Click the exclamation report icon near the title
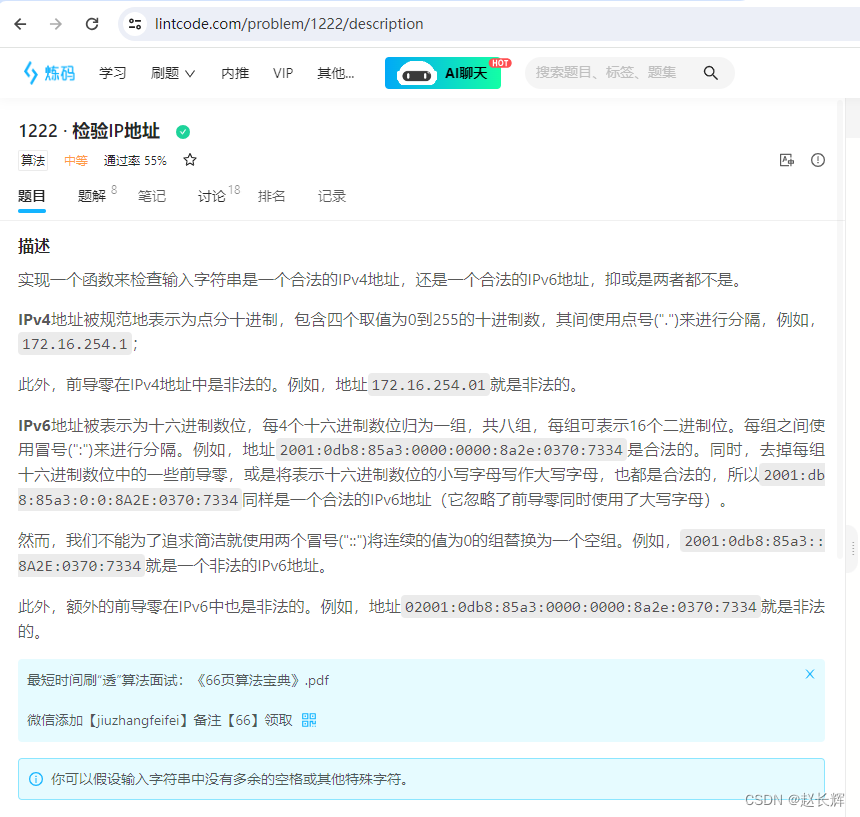Image resolution: width=860 pixels, height=817 pixels. [x=818, y=160]
